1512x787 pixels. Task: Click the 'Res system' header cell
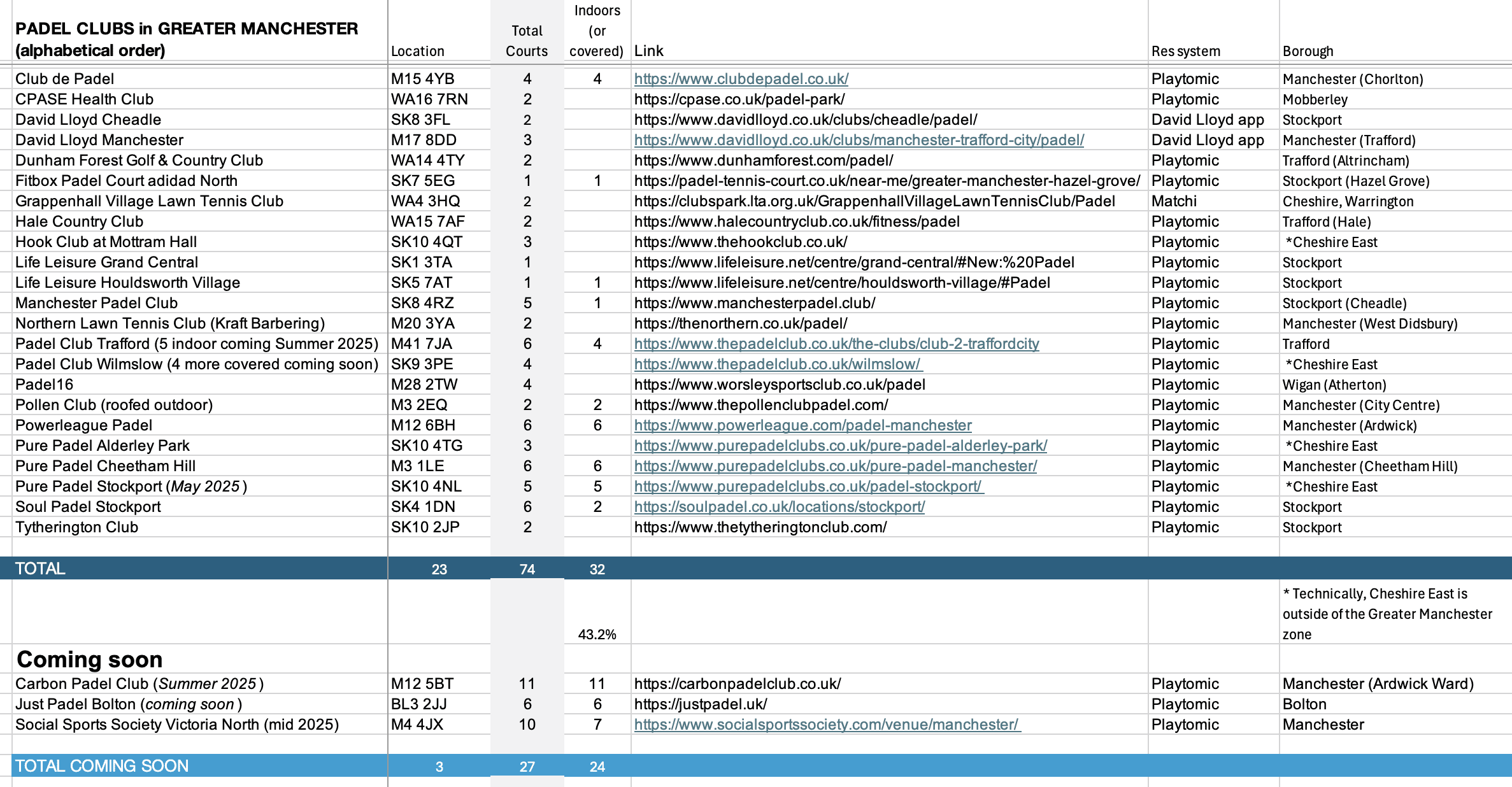click(1185, 51)
